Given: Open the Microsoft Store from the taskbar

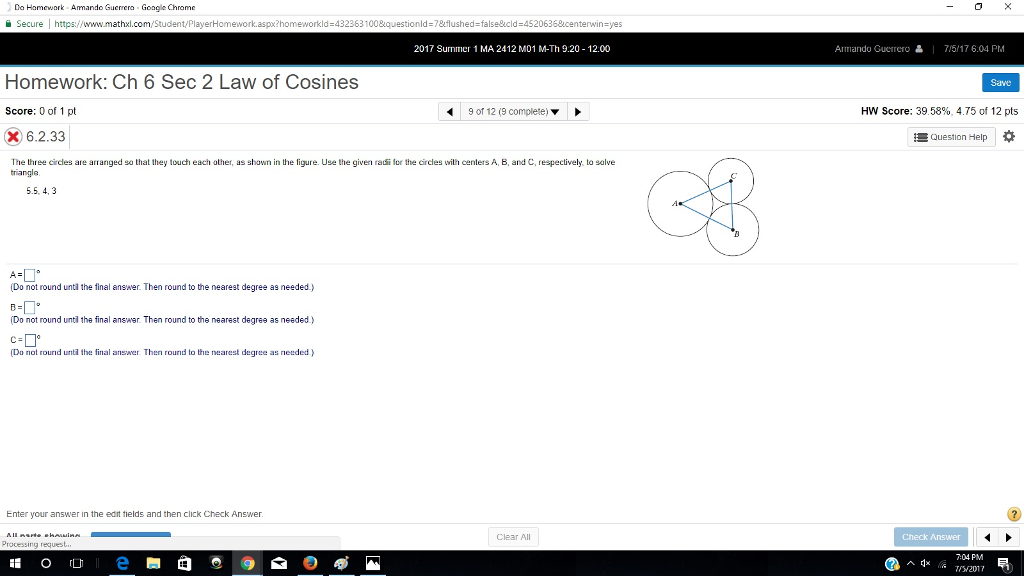Looking at the screenshot, I should click(x=184, y=563).
